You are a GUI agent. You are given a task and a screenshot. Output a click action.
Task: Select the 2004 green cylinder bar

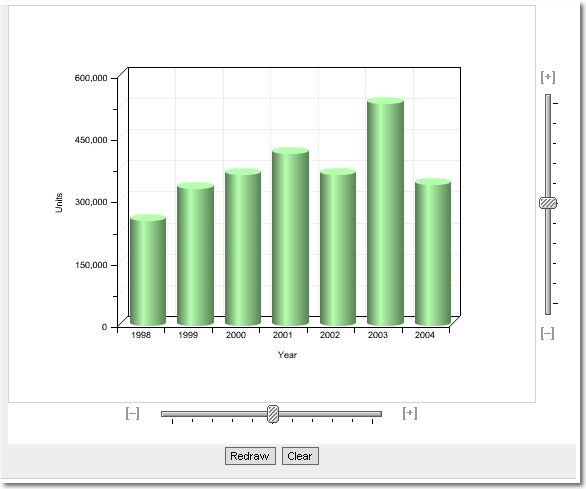pos(433,252)
